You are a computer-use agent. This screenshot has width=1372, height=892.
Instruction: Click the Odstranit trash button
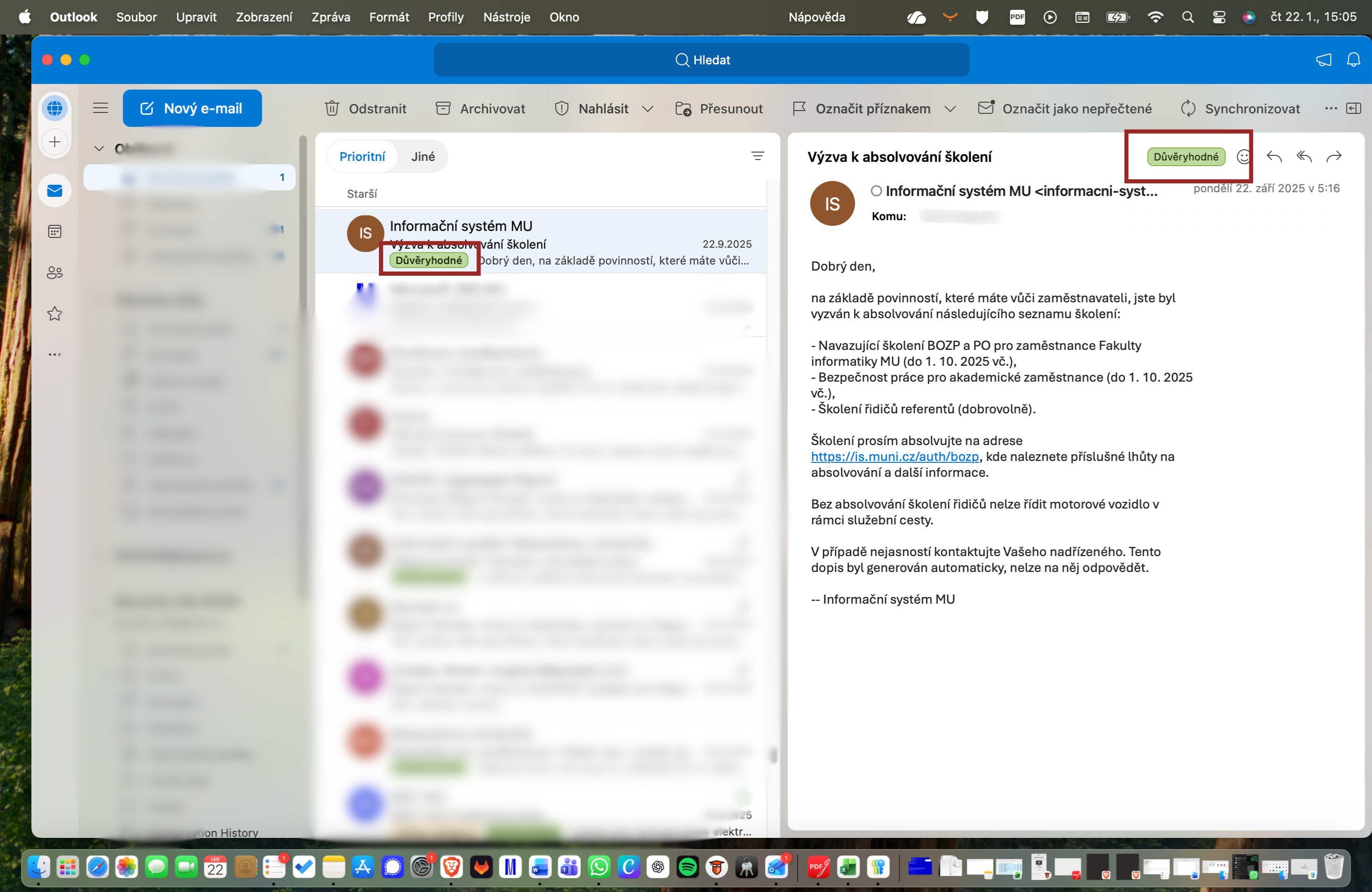point(365,108)
